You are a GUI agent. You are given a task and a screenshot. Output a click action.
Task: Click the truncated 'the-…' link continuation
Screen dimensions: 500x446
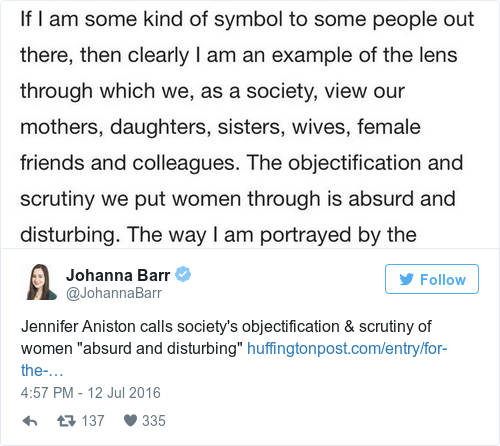tap(42, 371)
